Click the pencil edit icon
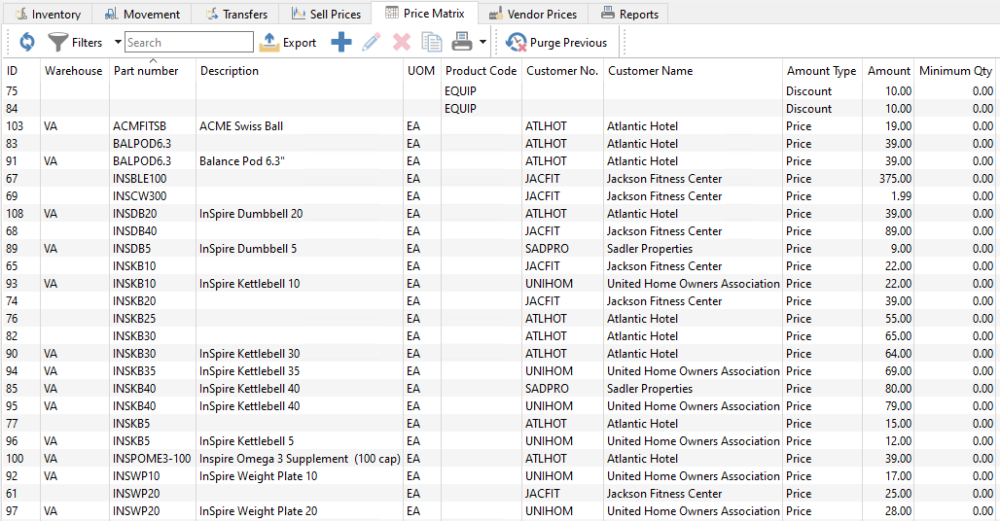 click(x=371, y=43)
